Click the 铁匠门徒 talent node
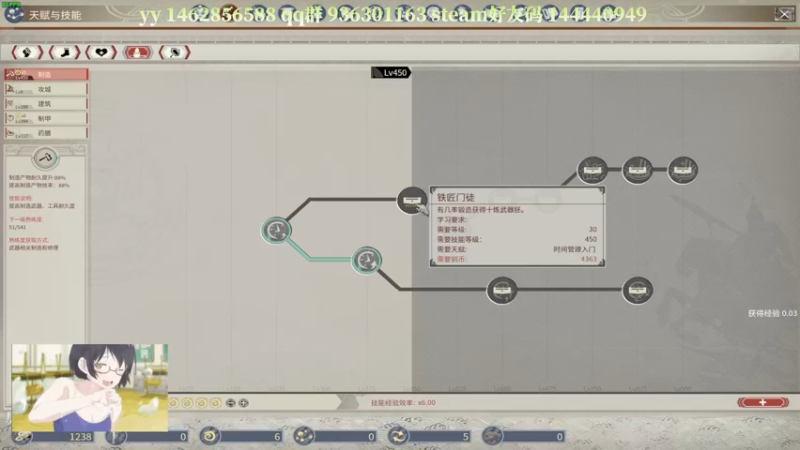800x450 pixels. pyautogui.click(x=412, y=200)
